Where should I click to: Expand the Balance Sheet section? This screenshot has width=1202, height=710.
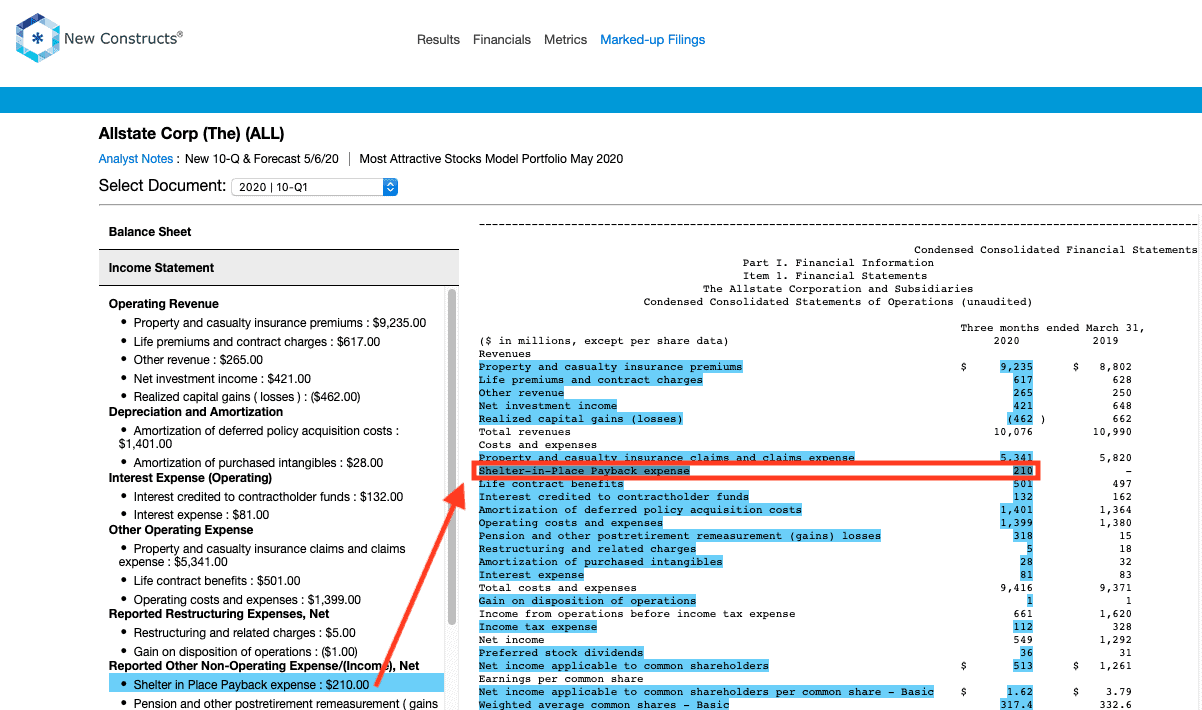[x=279, y=232]
